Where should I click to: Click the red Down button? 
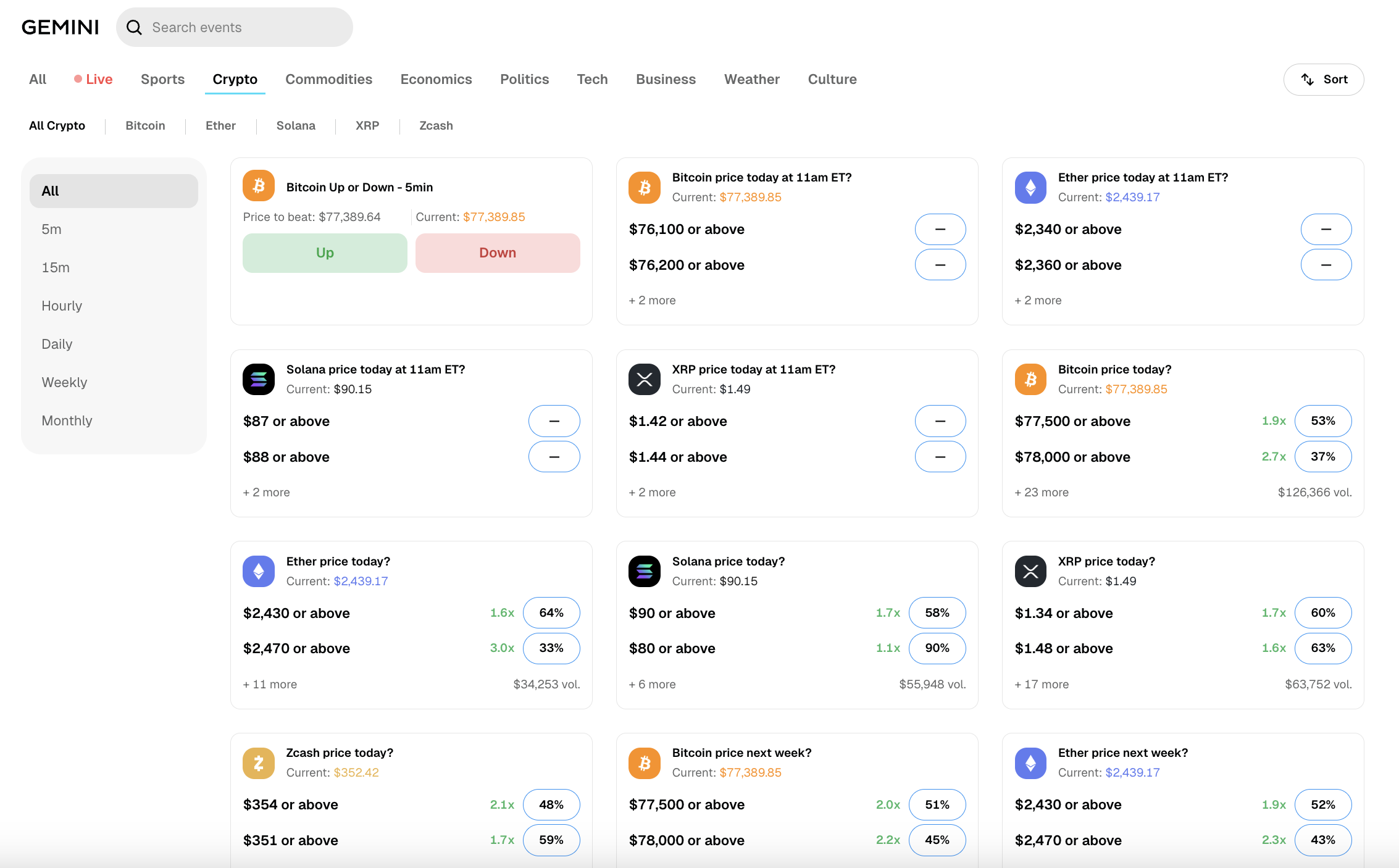[x=498, y=252]
